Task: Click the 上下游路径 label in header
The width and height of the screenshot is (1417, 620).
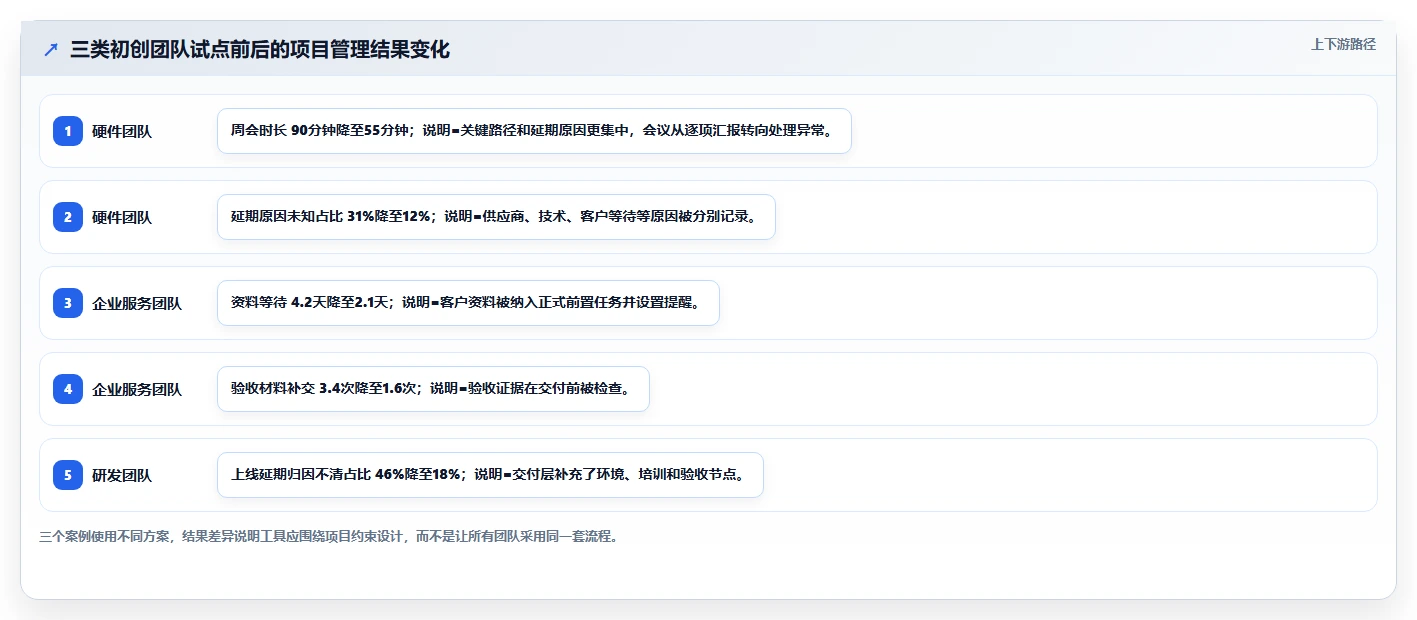Action: tap(1343, 44)
